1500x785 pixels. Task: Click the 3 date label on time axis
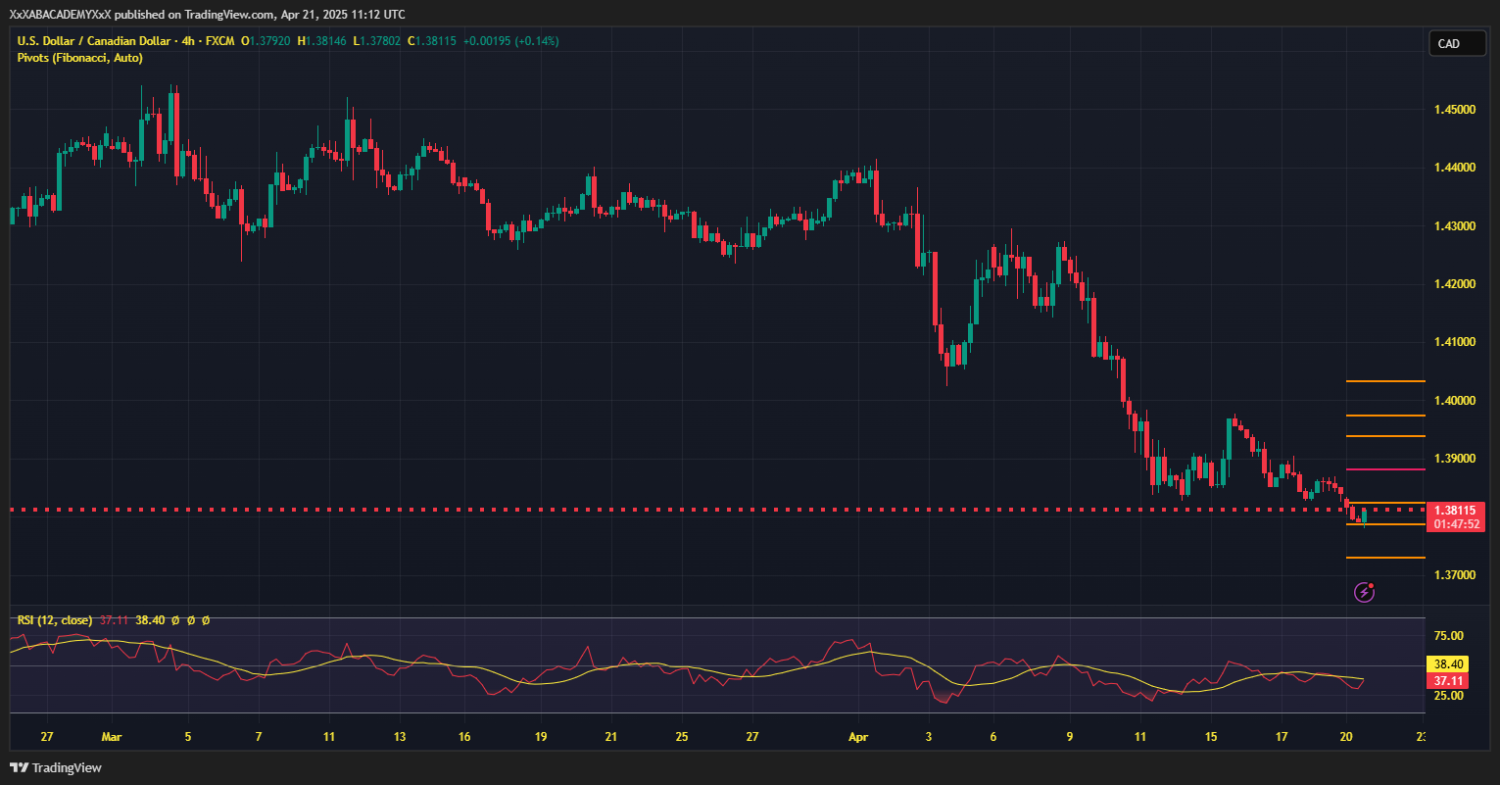pos(928,737)
